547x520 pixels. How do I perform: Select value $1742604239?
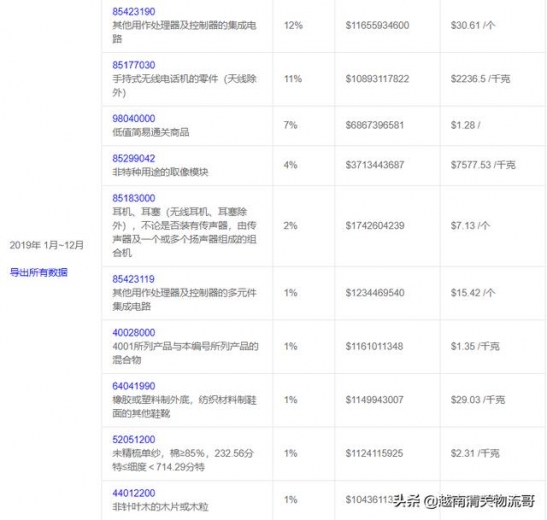click(x=375, y=226)
